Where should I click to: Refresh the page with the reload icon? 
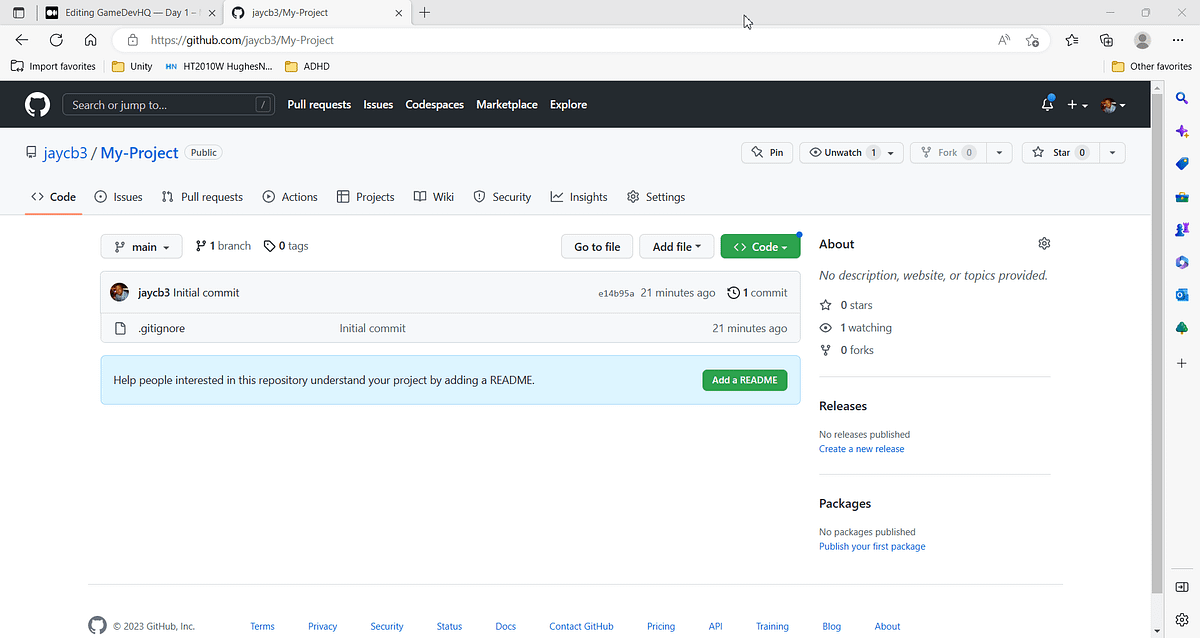click(x=56, y=40)
